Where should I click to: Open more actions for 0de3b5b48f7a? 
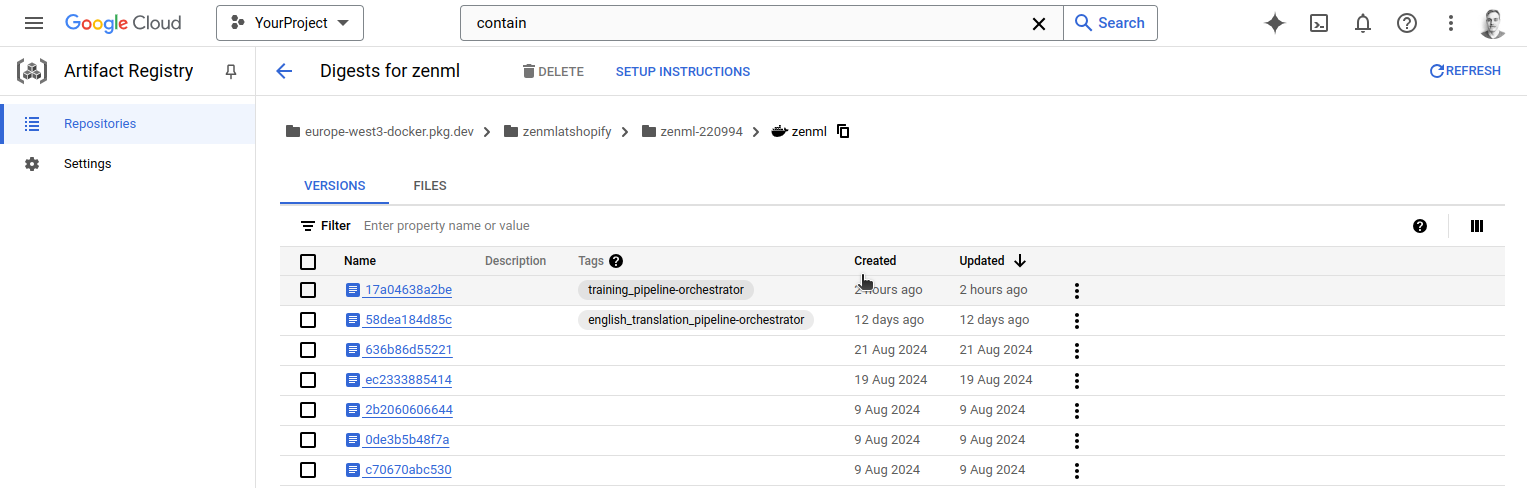[1077, 441]
